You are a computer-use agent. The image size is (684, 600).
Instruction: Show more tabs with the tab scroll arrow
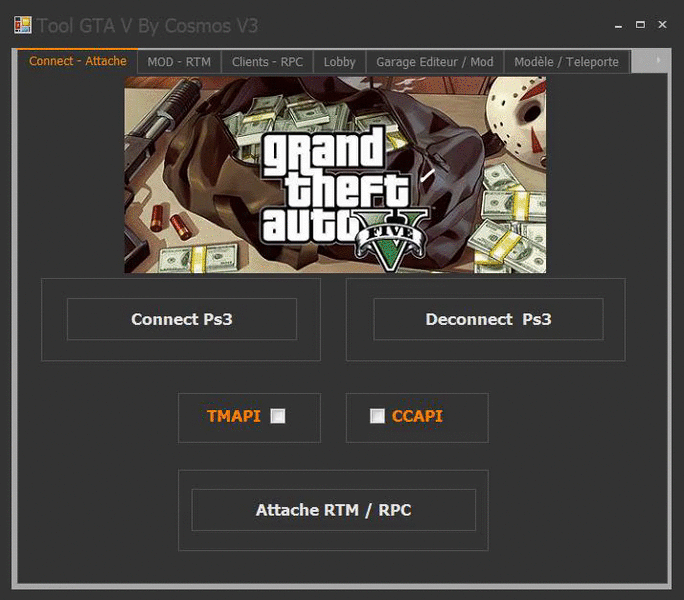pos(658,60)
